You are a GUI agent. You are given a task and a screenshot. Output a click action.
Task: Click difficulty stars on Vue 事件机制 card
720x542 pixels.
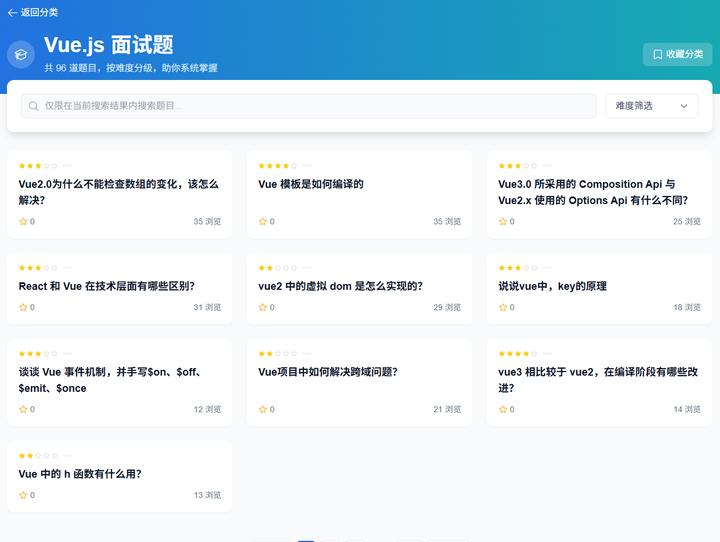(38, 354)
